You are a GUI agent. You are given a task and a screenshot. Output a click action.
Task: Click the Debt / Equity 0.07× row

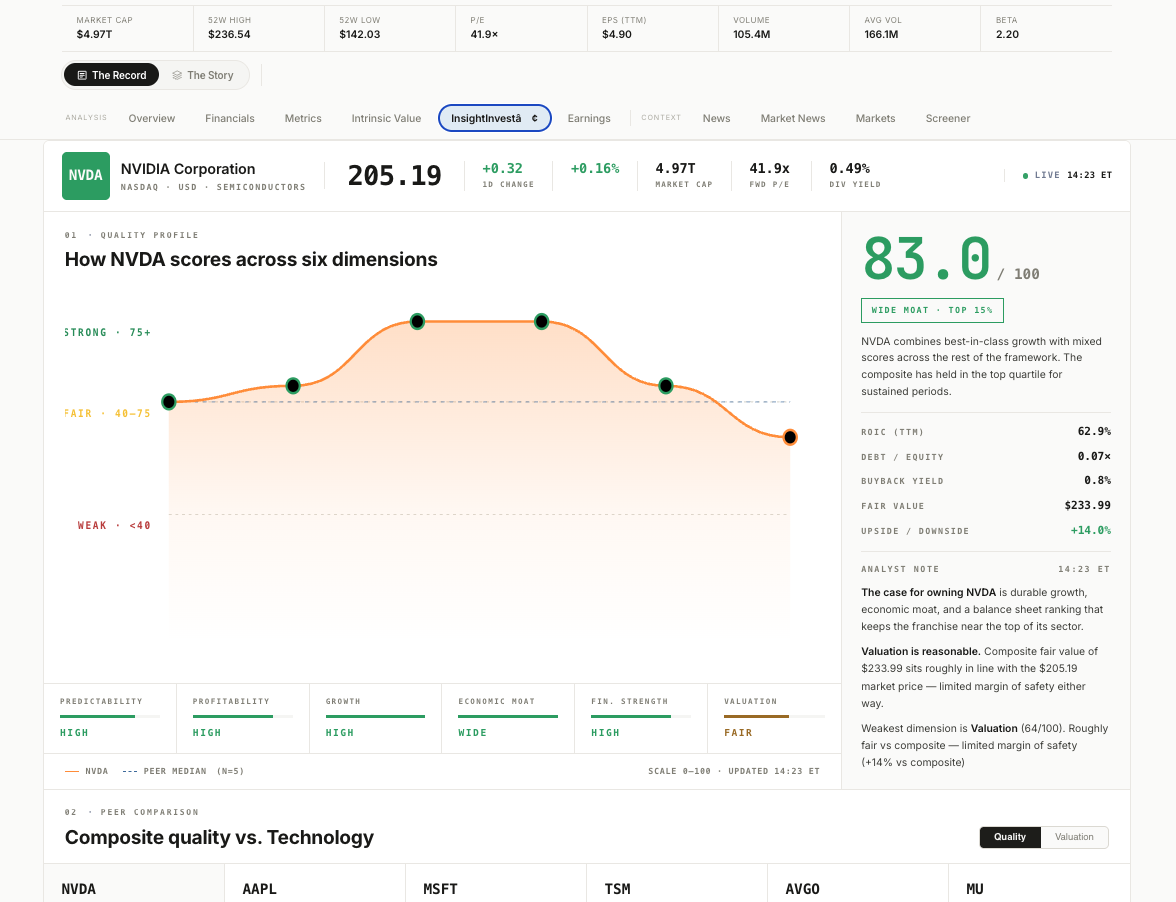[x=986, y=457]
